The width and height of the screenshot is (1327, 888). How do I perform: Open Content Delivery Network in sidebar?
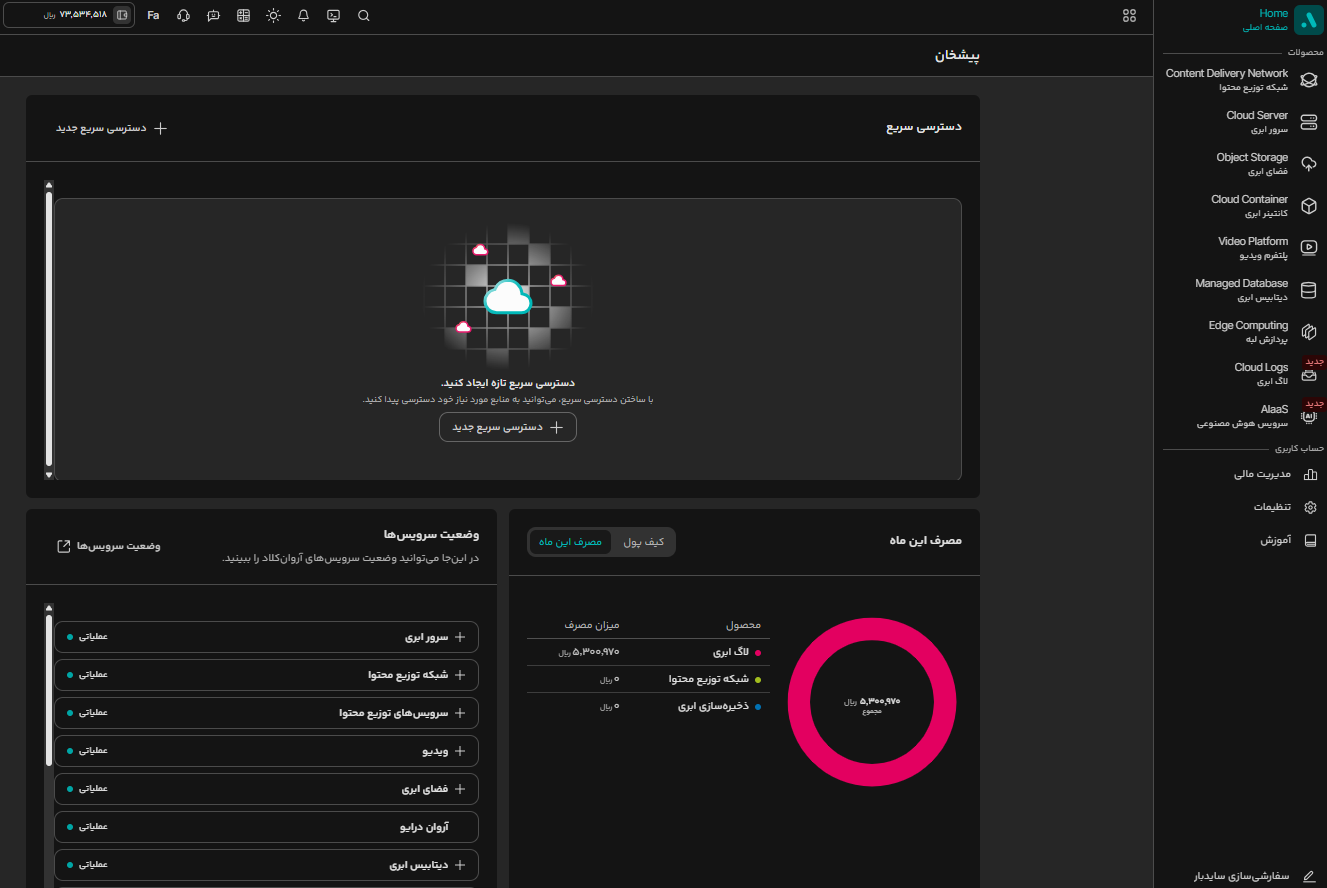(1240, 80)
